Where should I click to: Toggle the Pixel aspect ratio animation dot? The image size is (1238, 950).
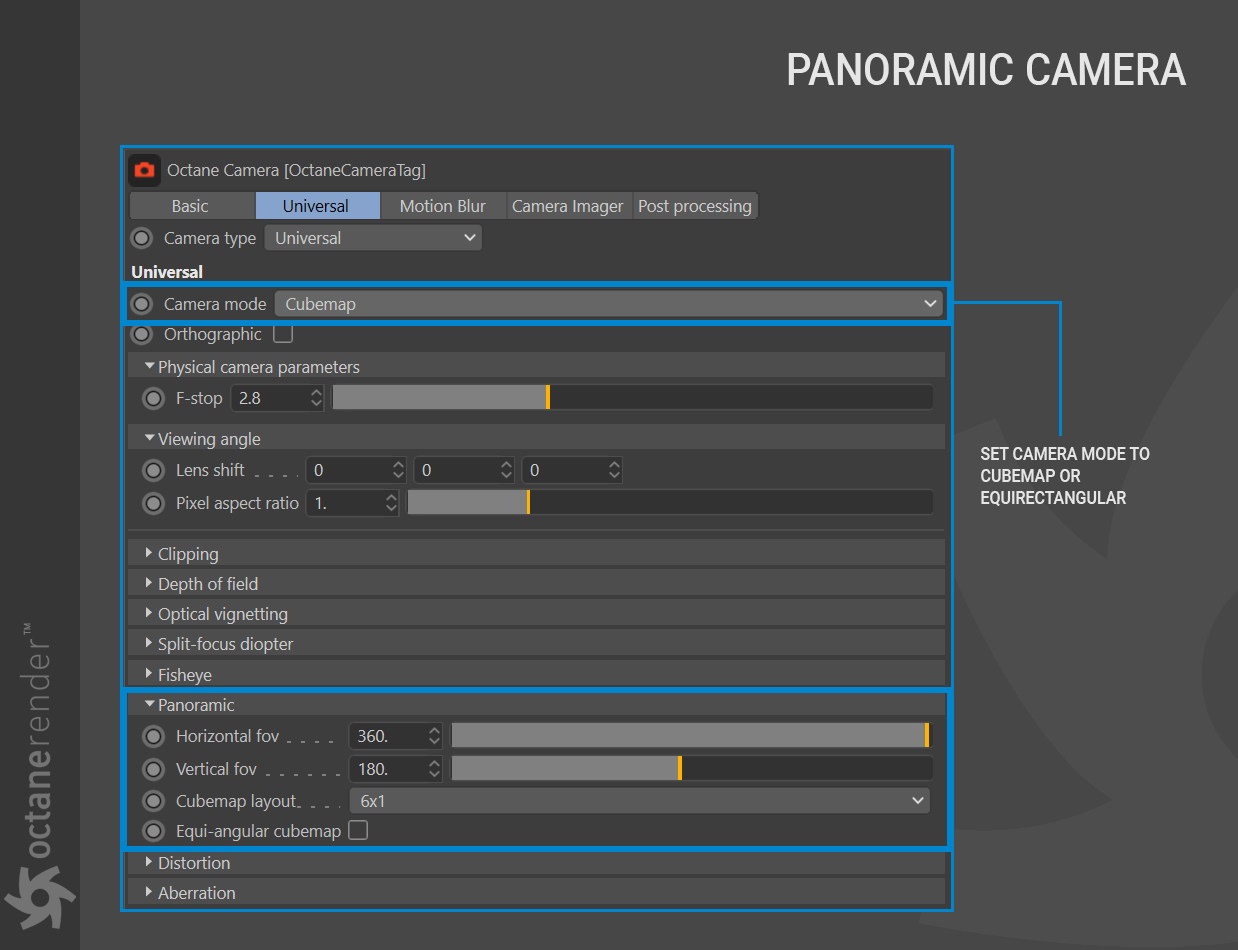(x=153, y=503)
